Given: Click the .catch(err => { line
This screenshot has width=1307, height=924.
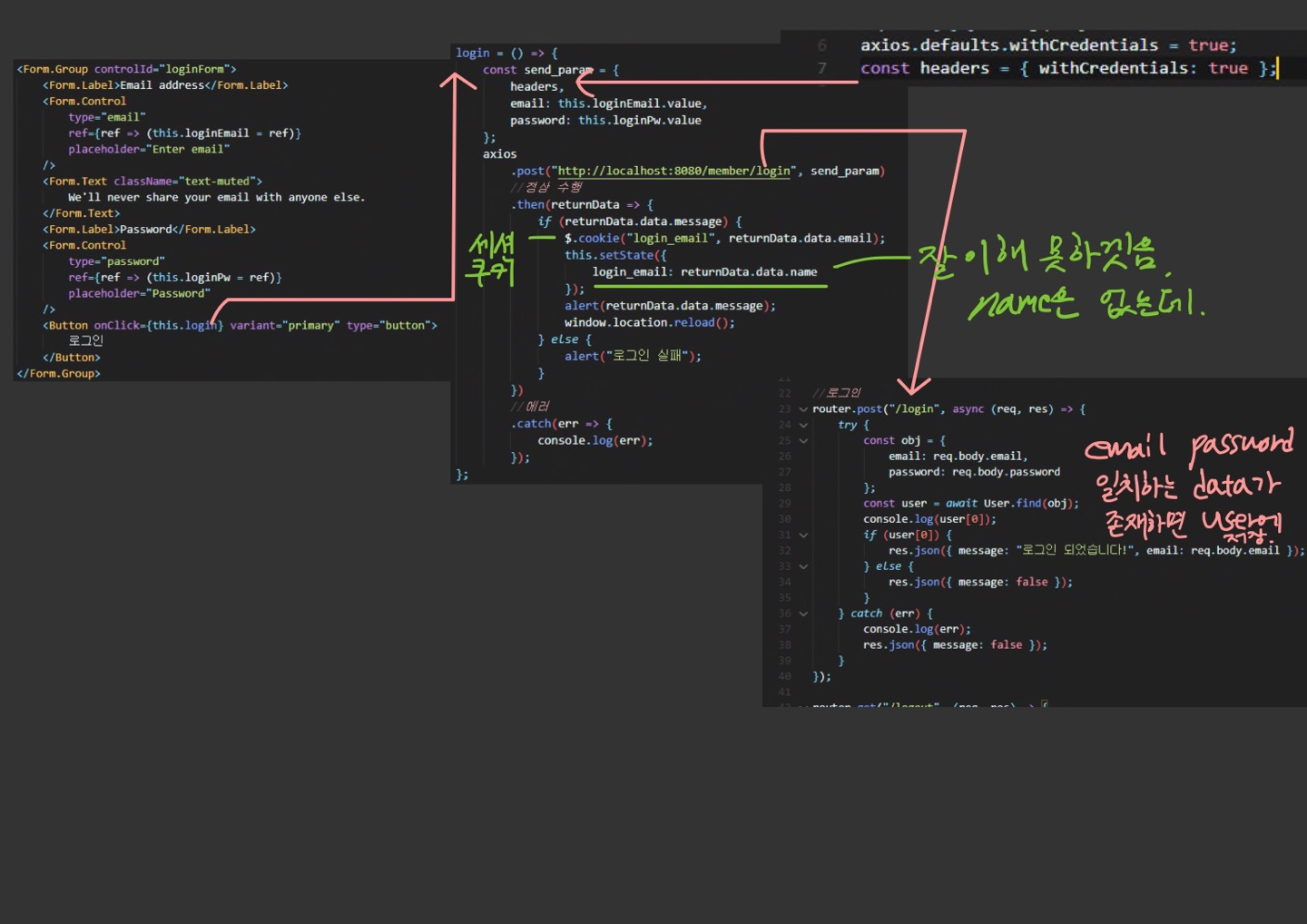Looking at the screenshot, I should (x=561, y=424).
